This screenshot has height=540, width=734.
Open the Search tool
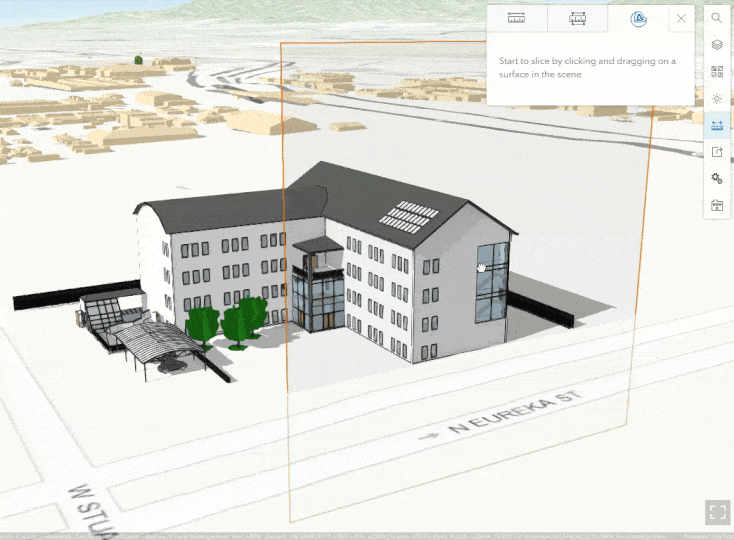tap(717, 18)
